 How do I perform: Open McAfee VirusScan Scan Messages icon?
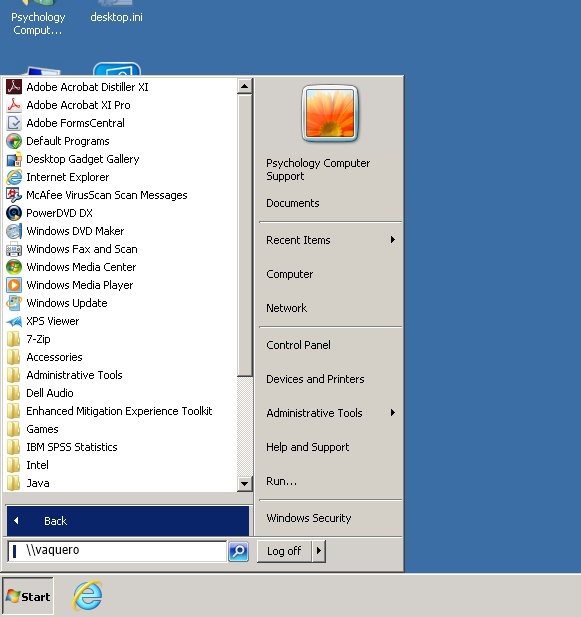coord(14,195)
